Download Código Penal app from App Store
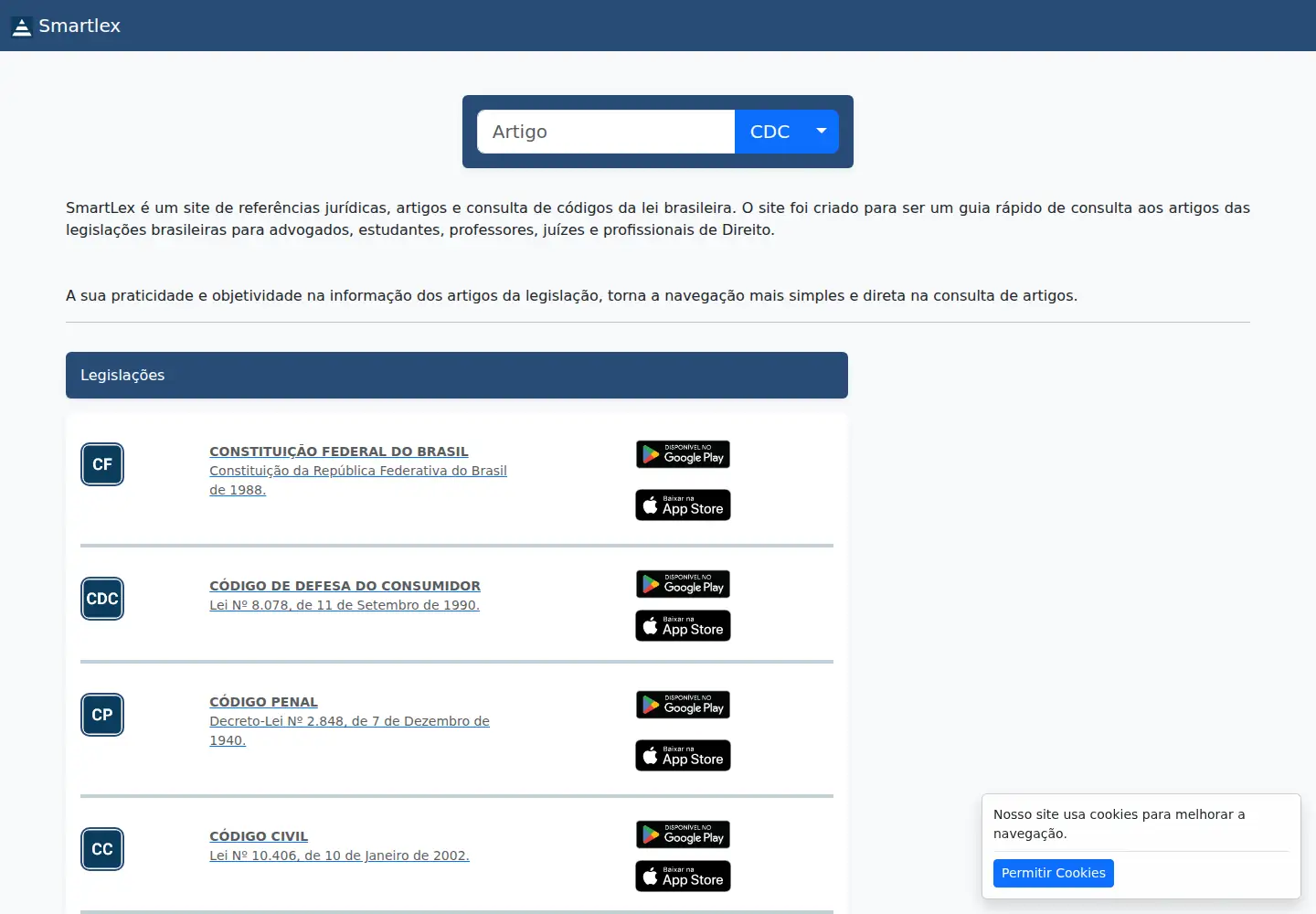Viewport: 1316px width, 914px height. point(684,756)
